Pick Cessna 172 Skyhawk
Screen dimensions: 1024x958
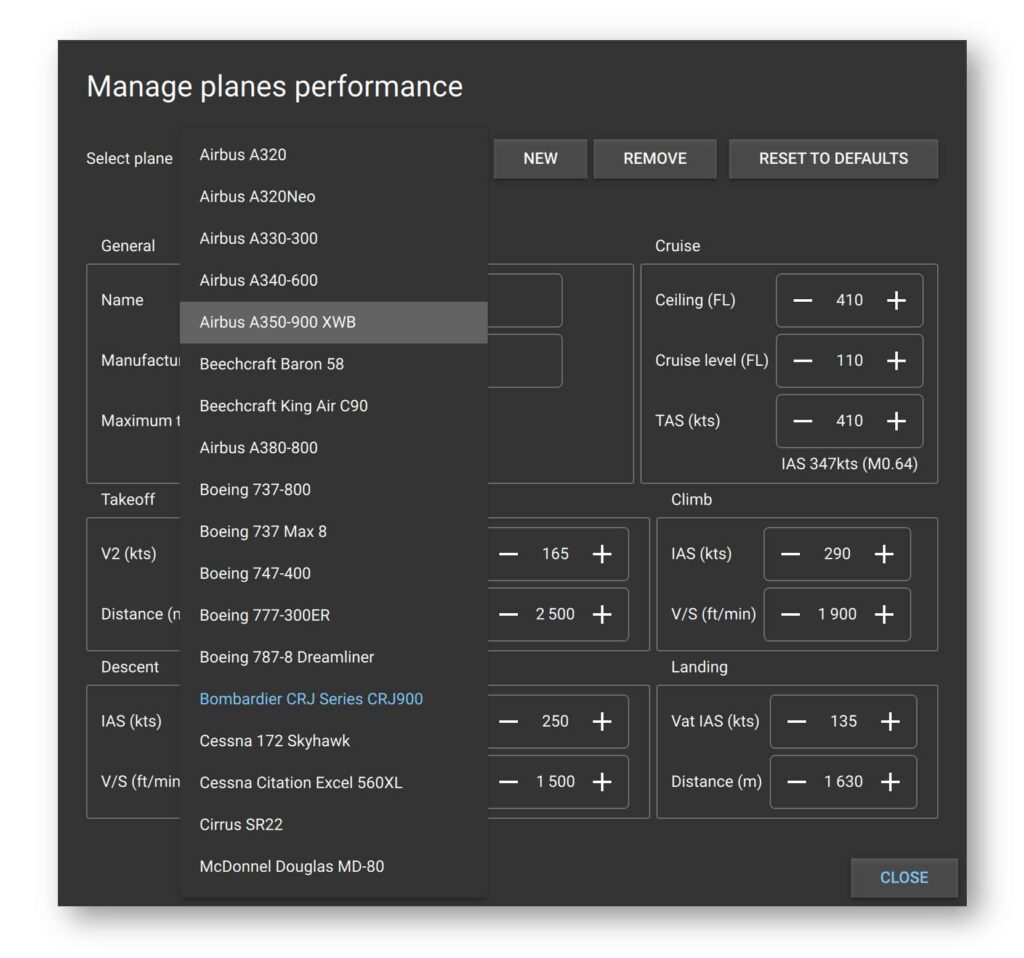pos(334,741)
